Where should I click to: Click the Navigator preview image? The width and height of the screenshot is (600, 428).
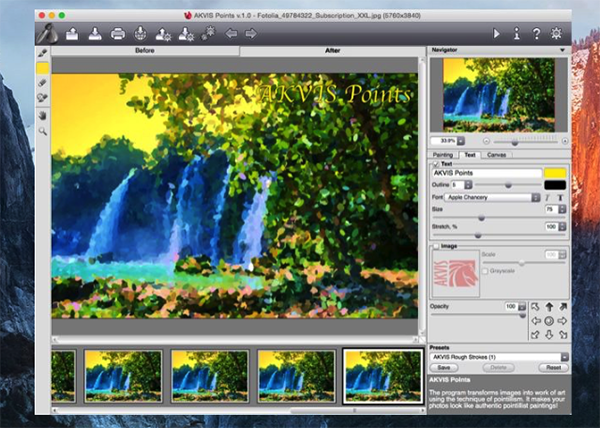pyautogui.click(x=499, y=95)
